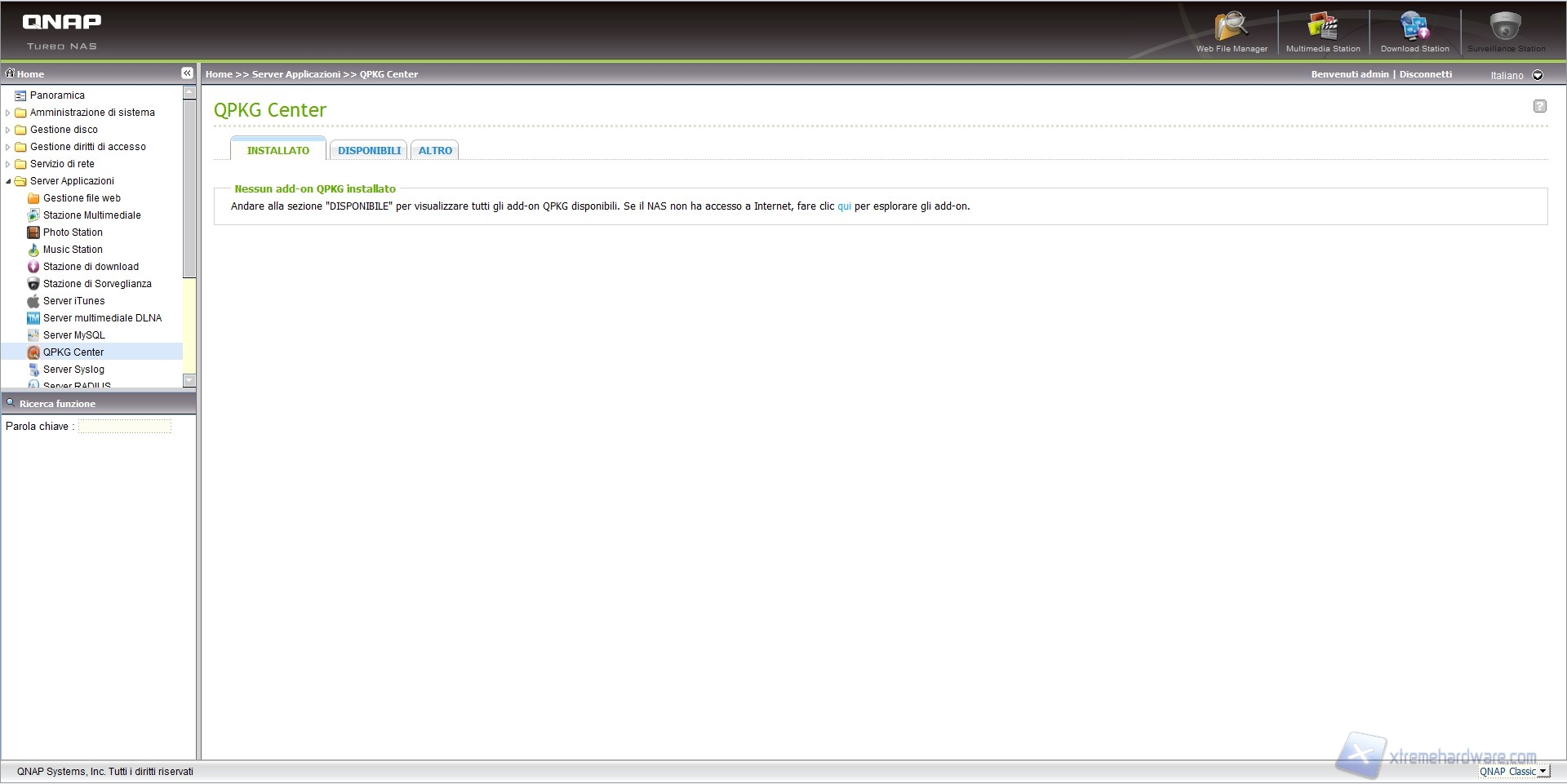Open Server iTunes in sidebar
This screenshot has width=1567, height=784.
[x=73, y=301]
